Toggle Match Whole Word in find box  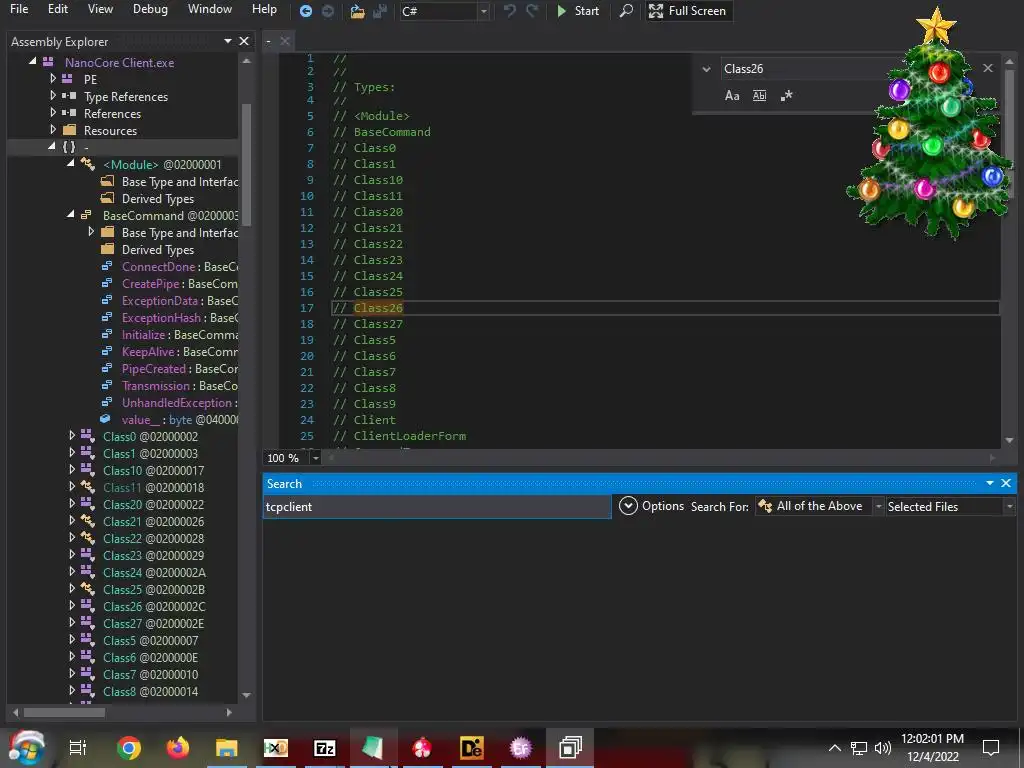coord(760,96)
